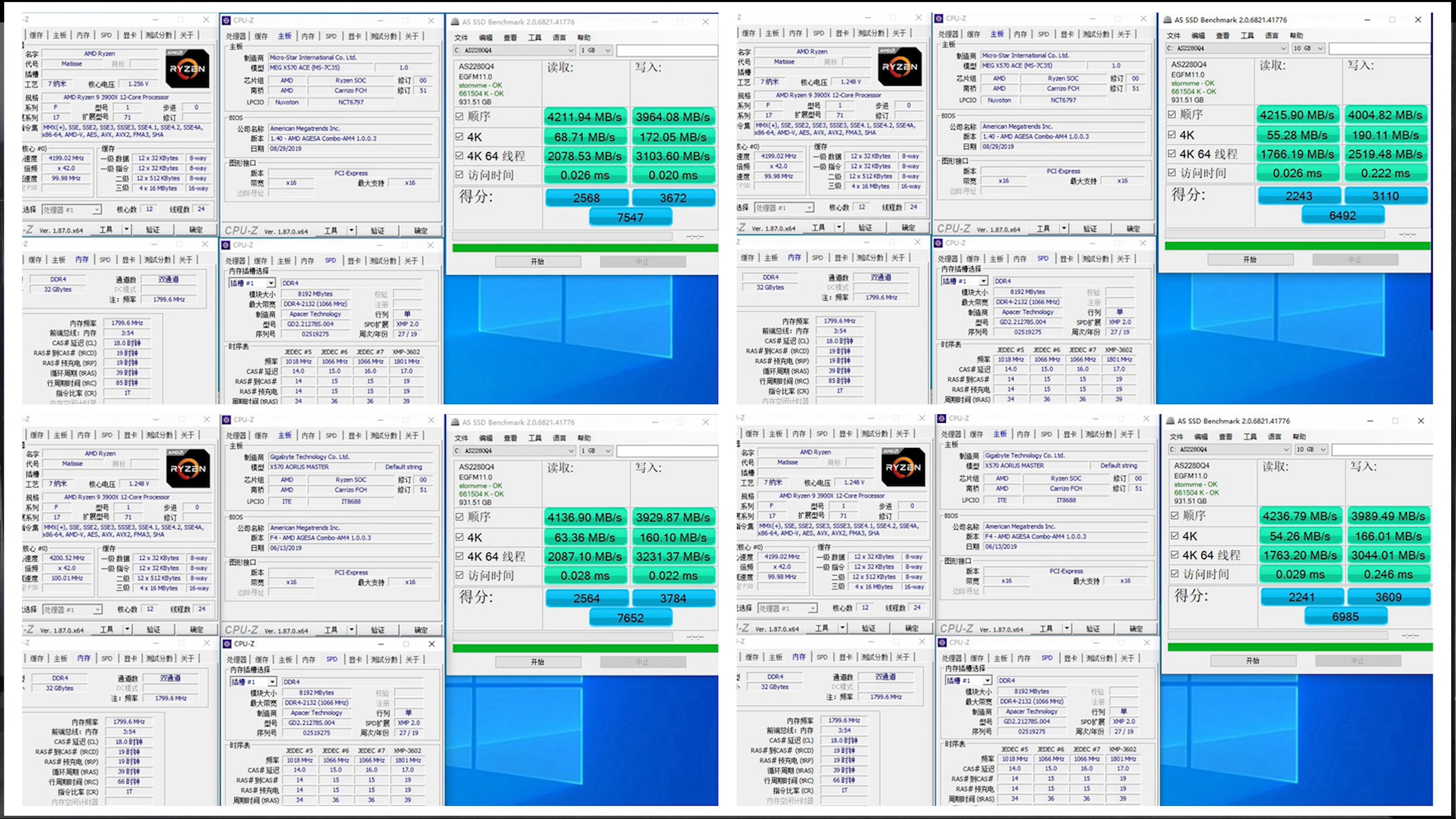1456x819 pixels.
Task: Click the 工具 dropdown arrow in CPU-Z footer
Action: pos(352,230)
